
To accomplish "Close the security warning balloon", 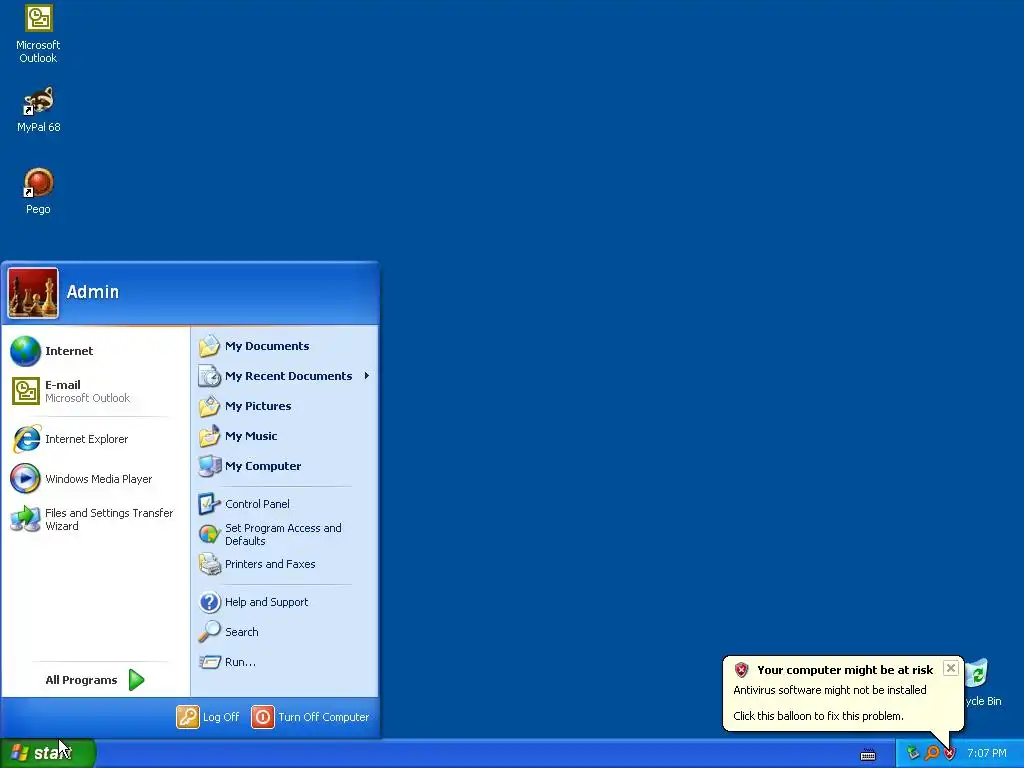I will [x=951, y=668].
